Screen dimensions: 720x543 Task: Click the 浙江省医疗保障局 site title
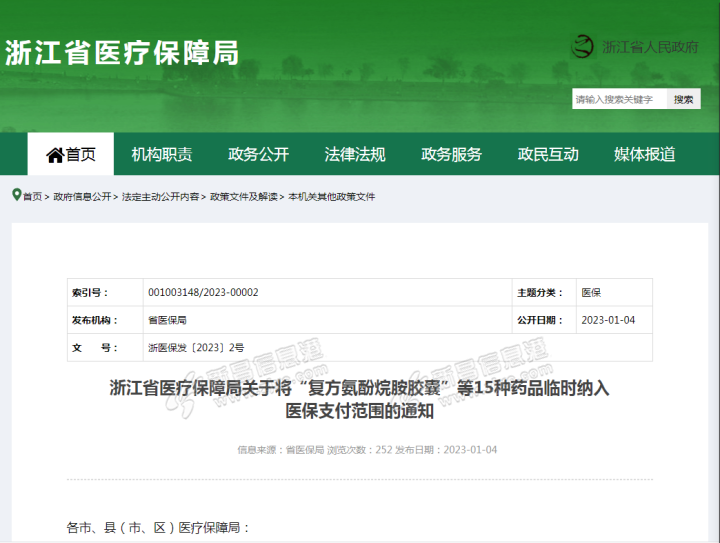tap(122, 53)
